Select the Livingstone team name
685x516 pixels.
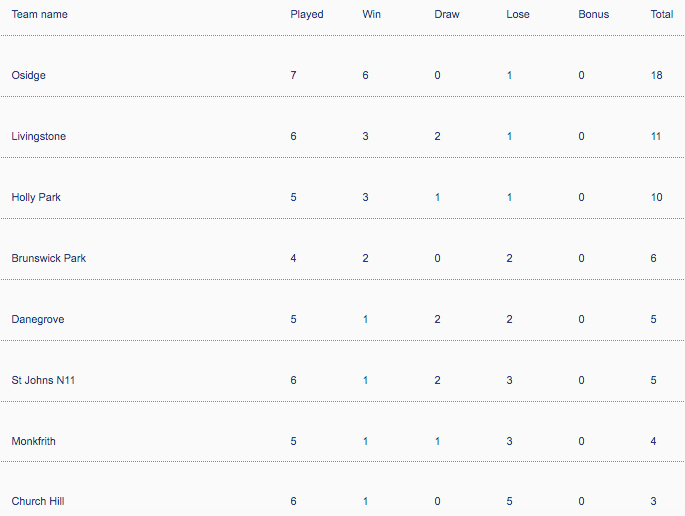[x=39, y=137]
